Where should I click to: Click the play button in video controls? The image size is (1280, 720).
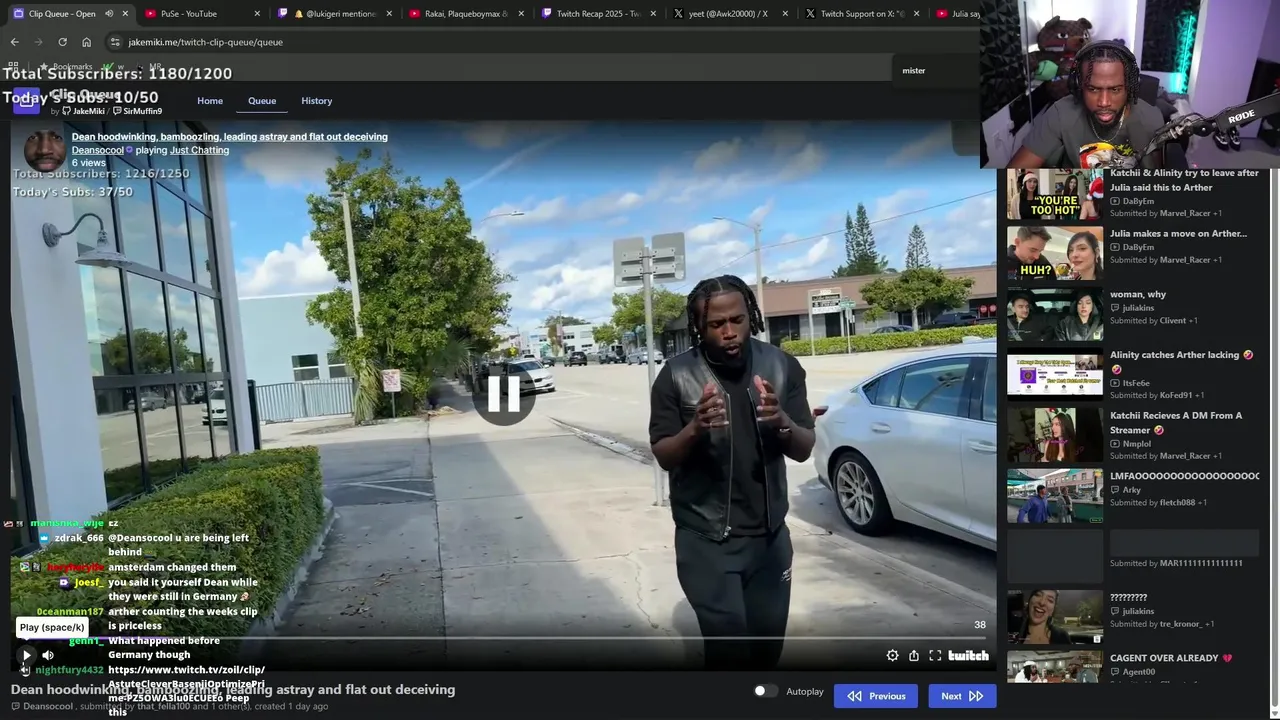(27, 655)
